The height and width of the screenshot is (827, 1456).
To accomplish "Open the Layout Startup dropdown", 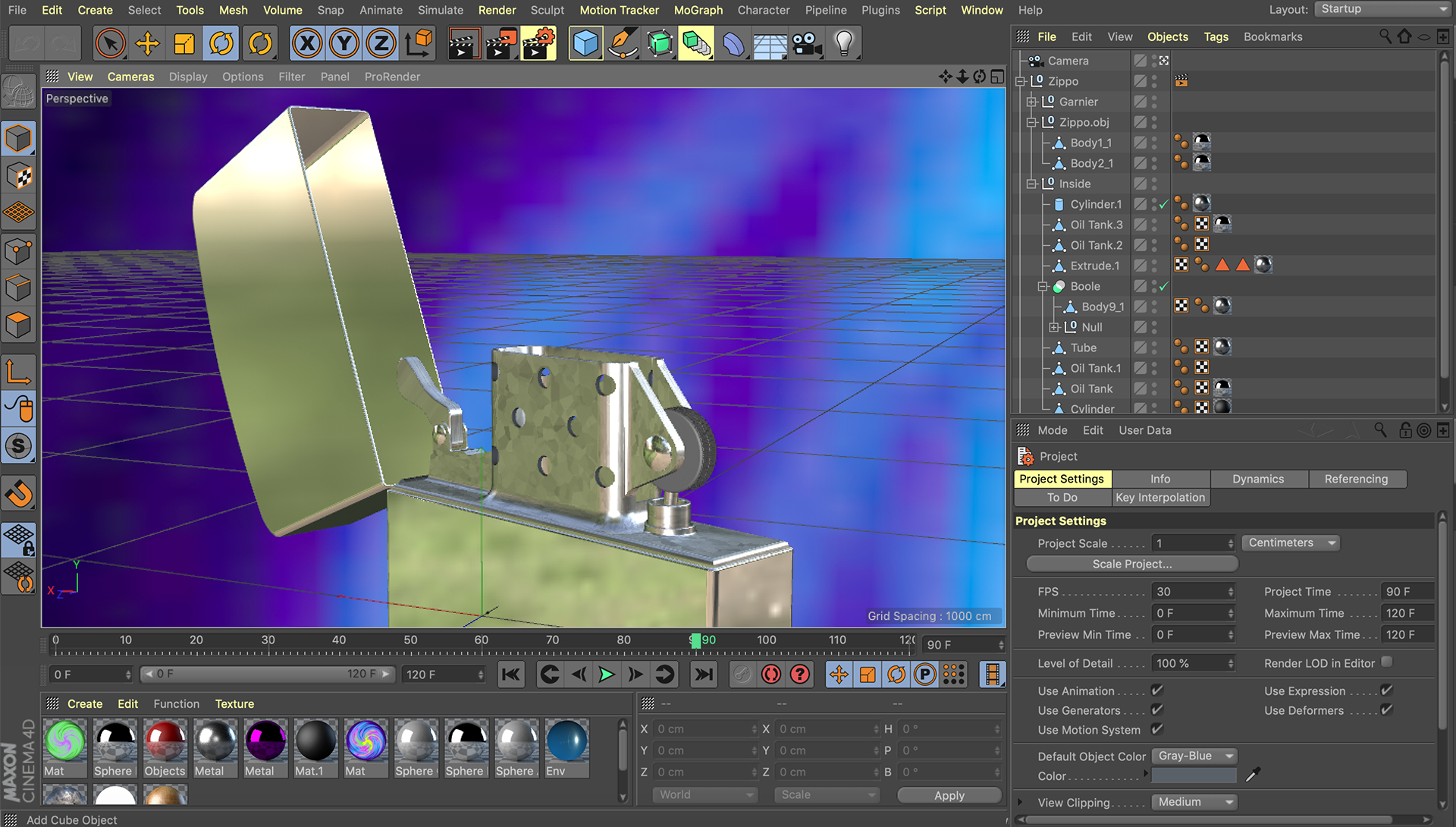I will (1383, 9).
